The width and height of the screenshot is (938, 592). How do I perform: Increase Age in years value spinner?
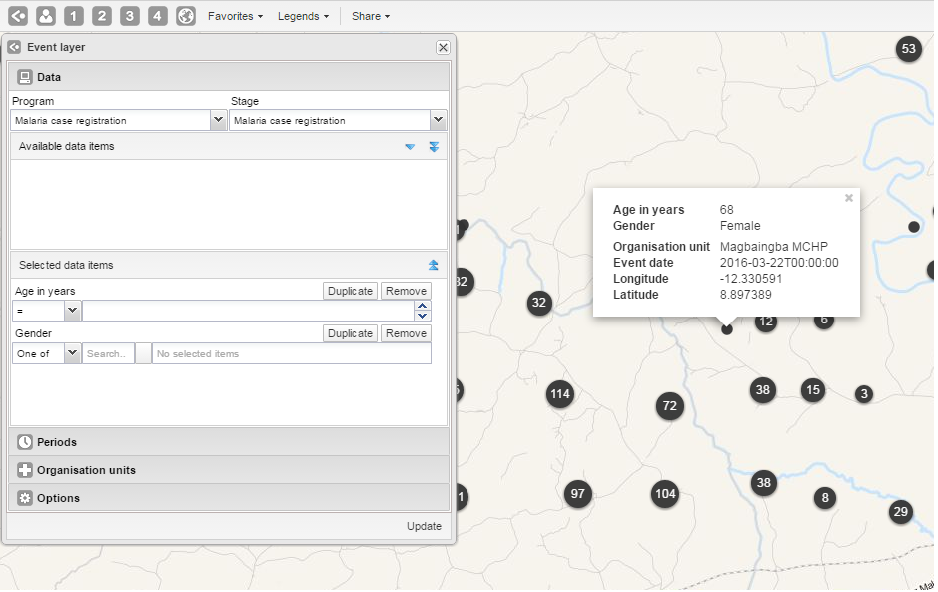click(x=423, y=306)
